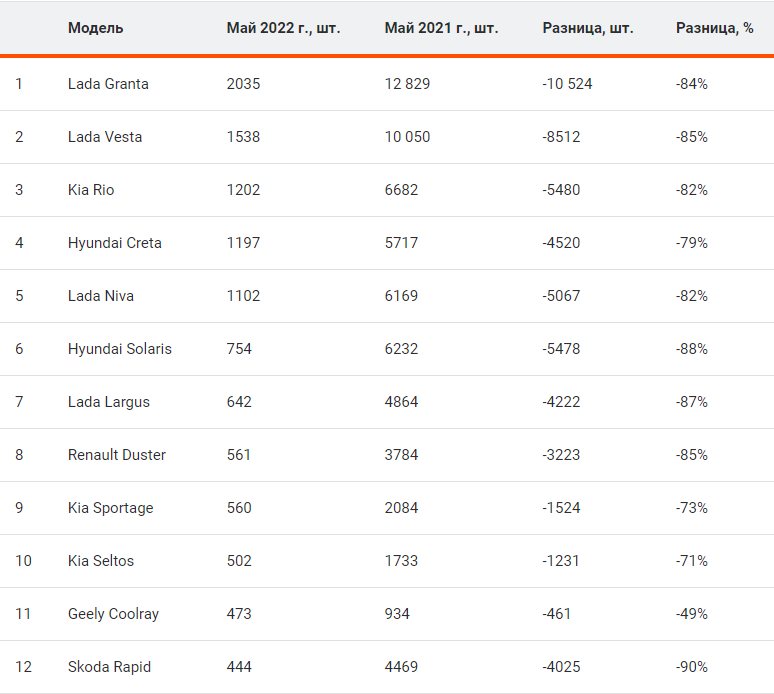Click the Разница, % column header
This screenshot has height=694, width=774.
point(714,28)
